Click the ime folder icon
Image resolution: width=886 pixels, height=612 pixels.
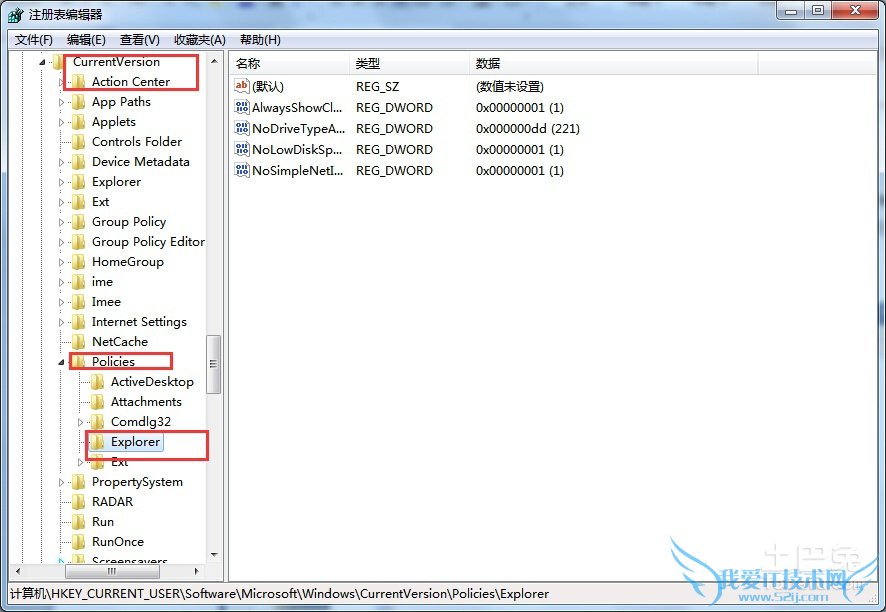coord(79,282)
